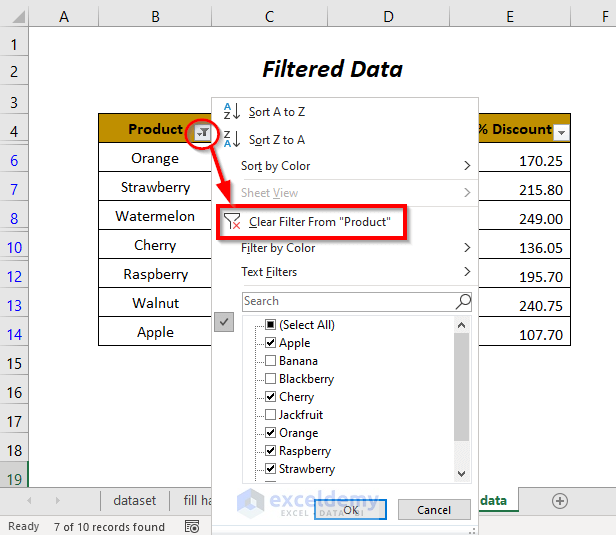Enable the Blackberry checkbox
This screenshot has height=535, width=616.
(270, 379)
